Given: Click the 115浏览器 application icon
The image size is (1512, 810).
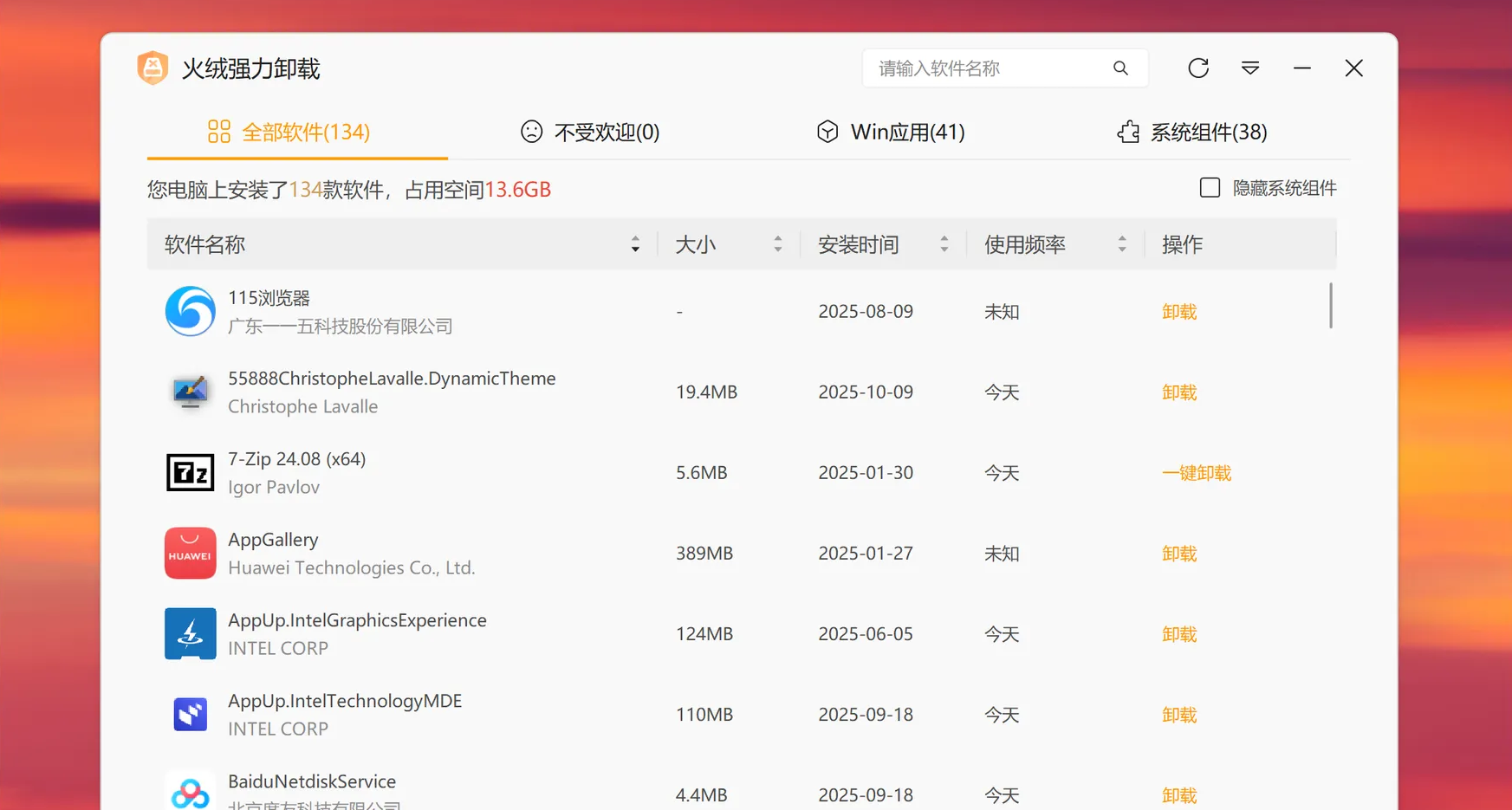Looking at the screenshot, I should [x=190, y=311].
